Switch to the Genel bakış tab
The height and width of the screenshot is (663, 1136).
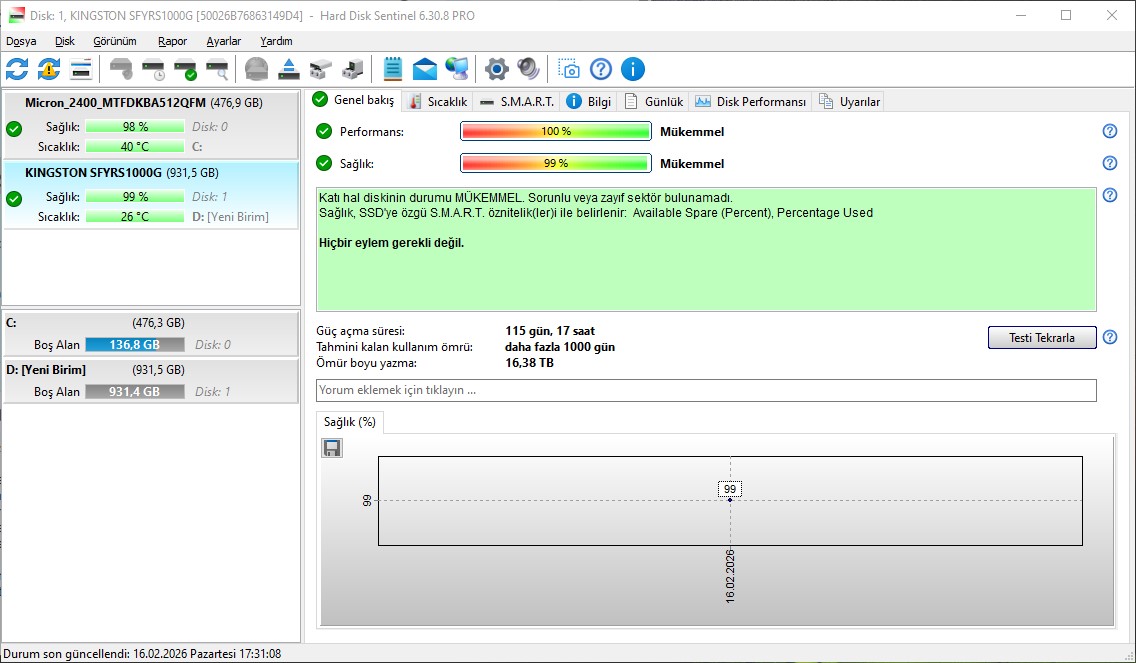(354, 100)
